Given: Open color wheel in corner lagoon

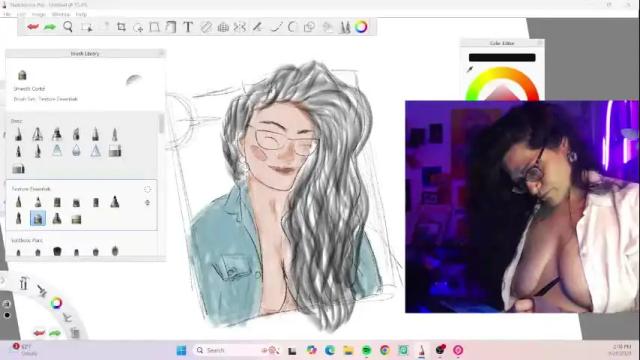Looking at the screenshot, I should tap(56, 303).
